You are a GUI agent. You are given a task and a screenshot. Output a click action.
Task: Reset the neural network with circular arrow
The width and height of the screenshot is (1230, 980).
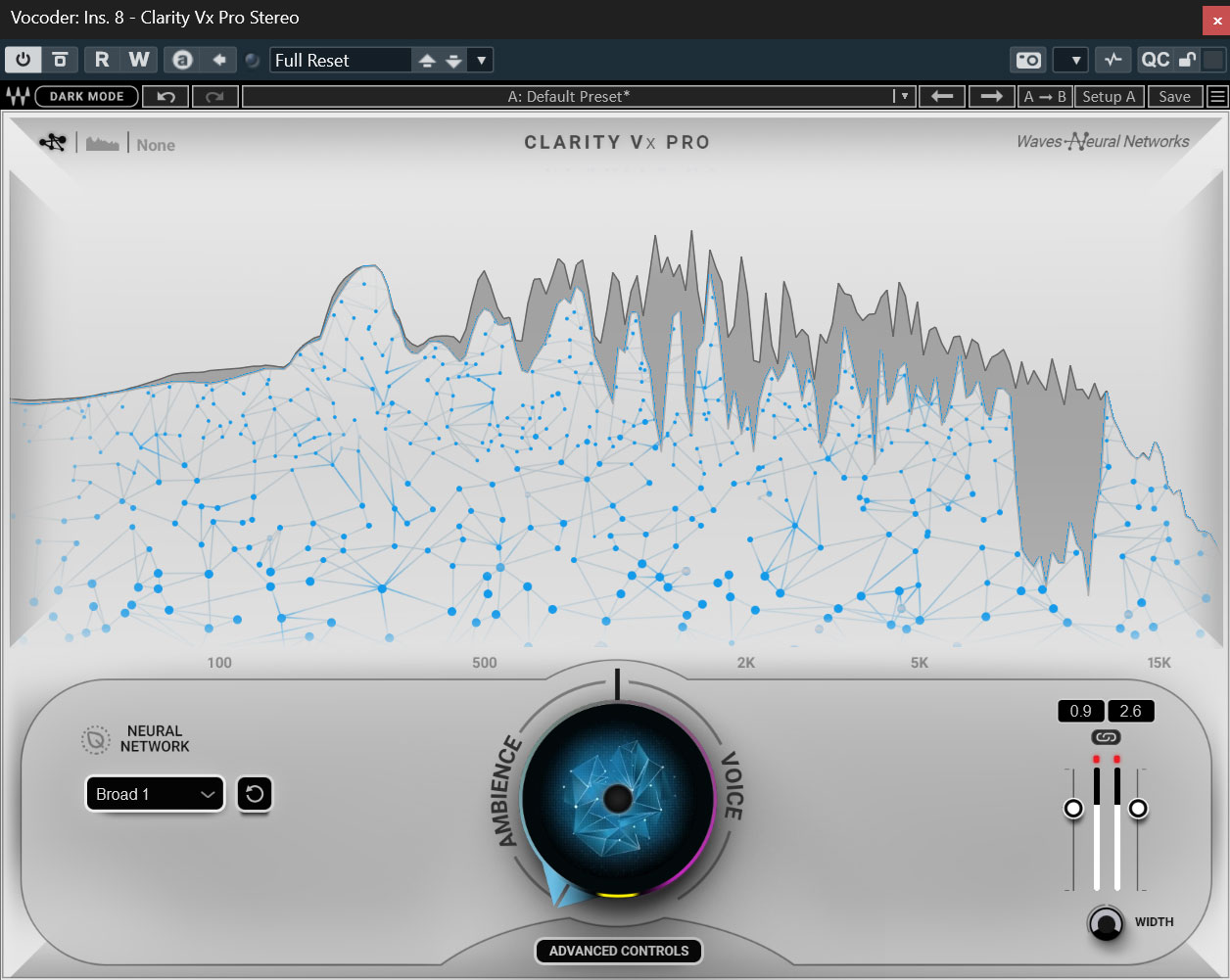(255, 793)
